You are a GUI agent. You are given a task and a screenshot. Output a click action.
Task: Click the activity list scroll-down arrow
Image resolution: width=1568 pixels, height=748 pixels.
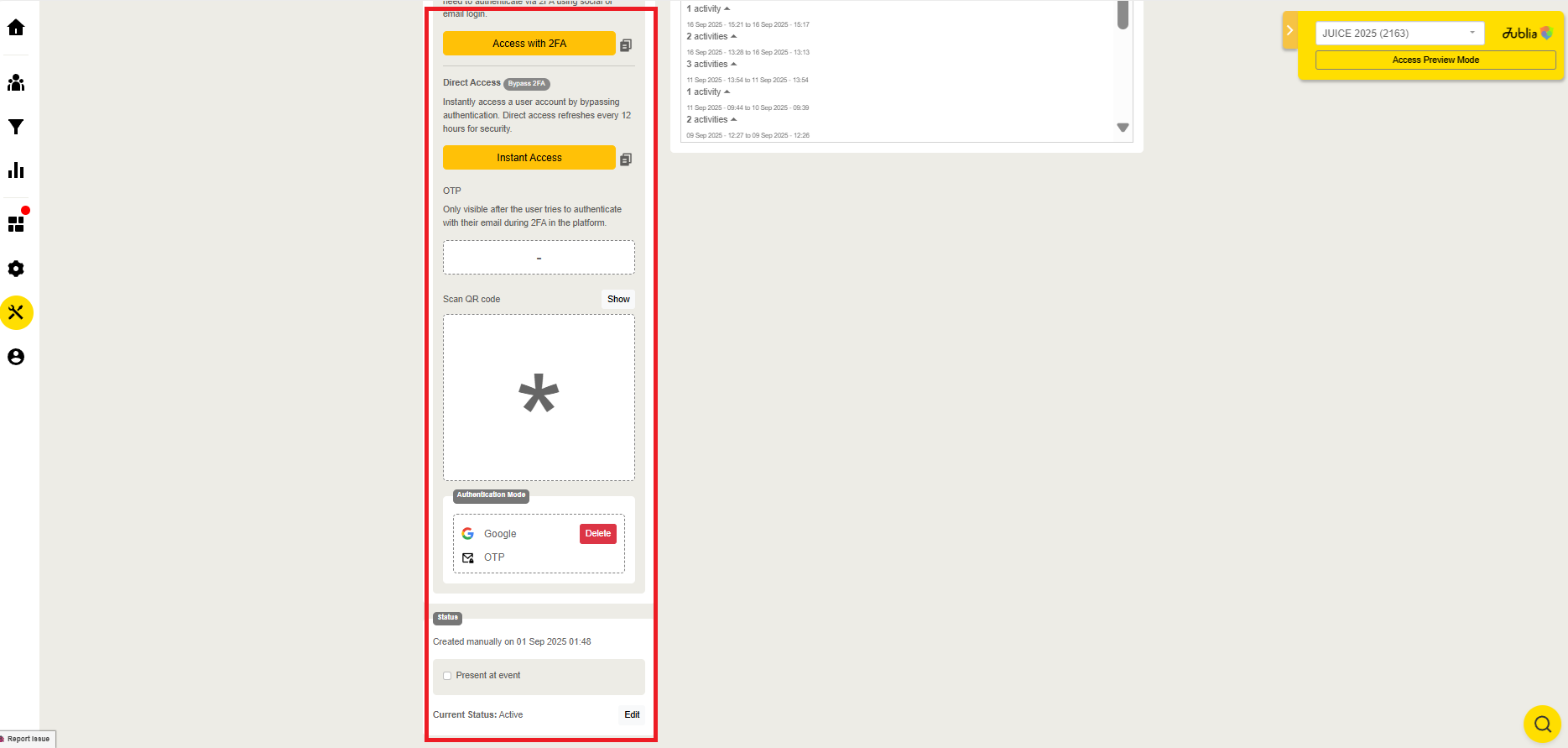coord(1123,128)
